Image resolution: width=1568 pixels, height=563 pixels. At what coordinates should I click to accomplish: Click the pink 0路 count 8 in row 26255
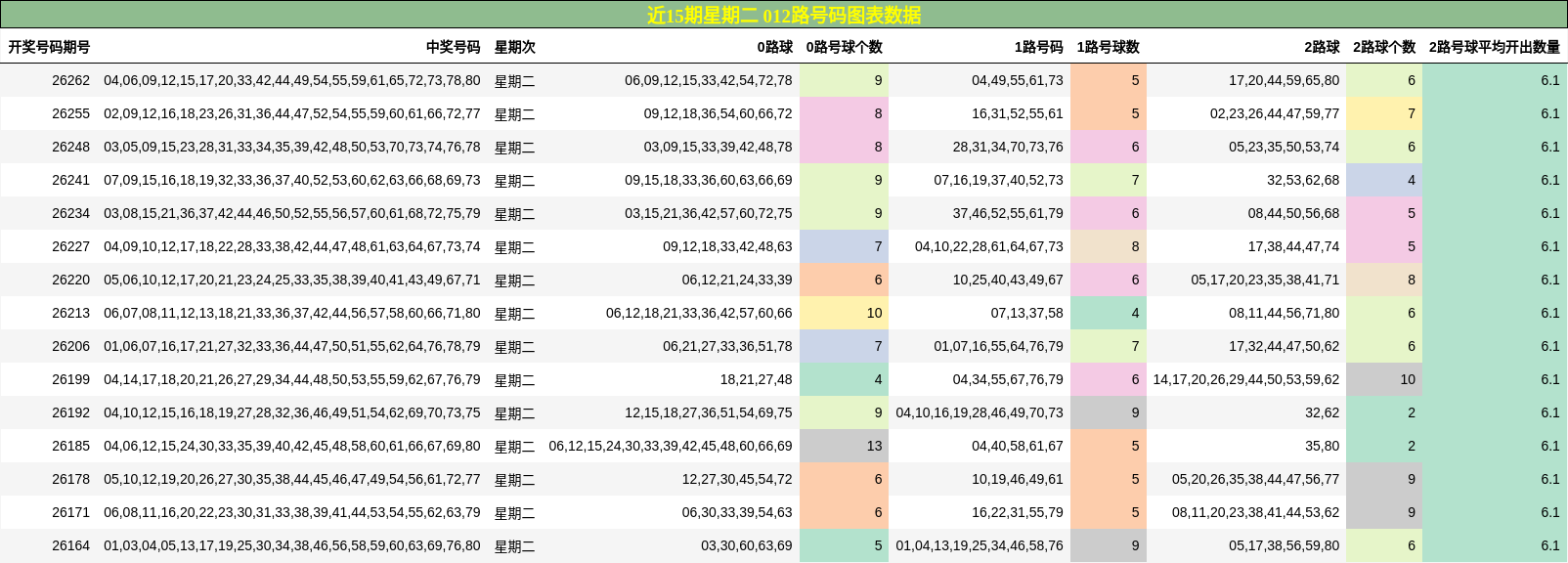[x=844, y=113]
